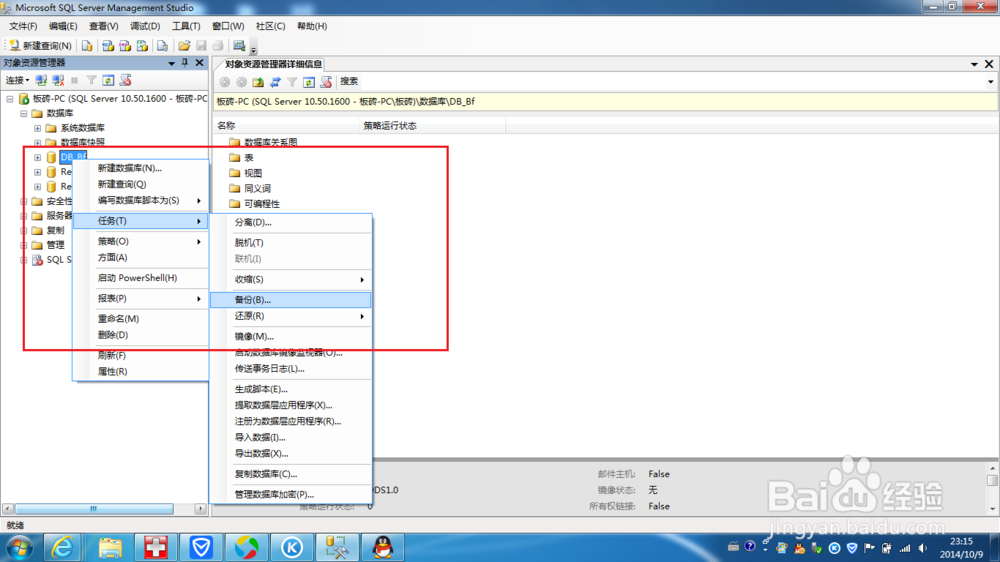Choose 导入数据(I)... in the tasks submenu

(x=291, y=438)
